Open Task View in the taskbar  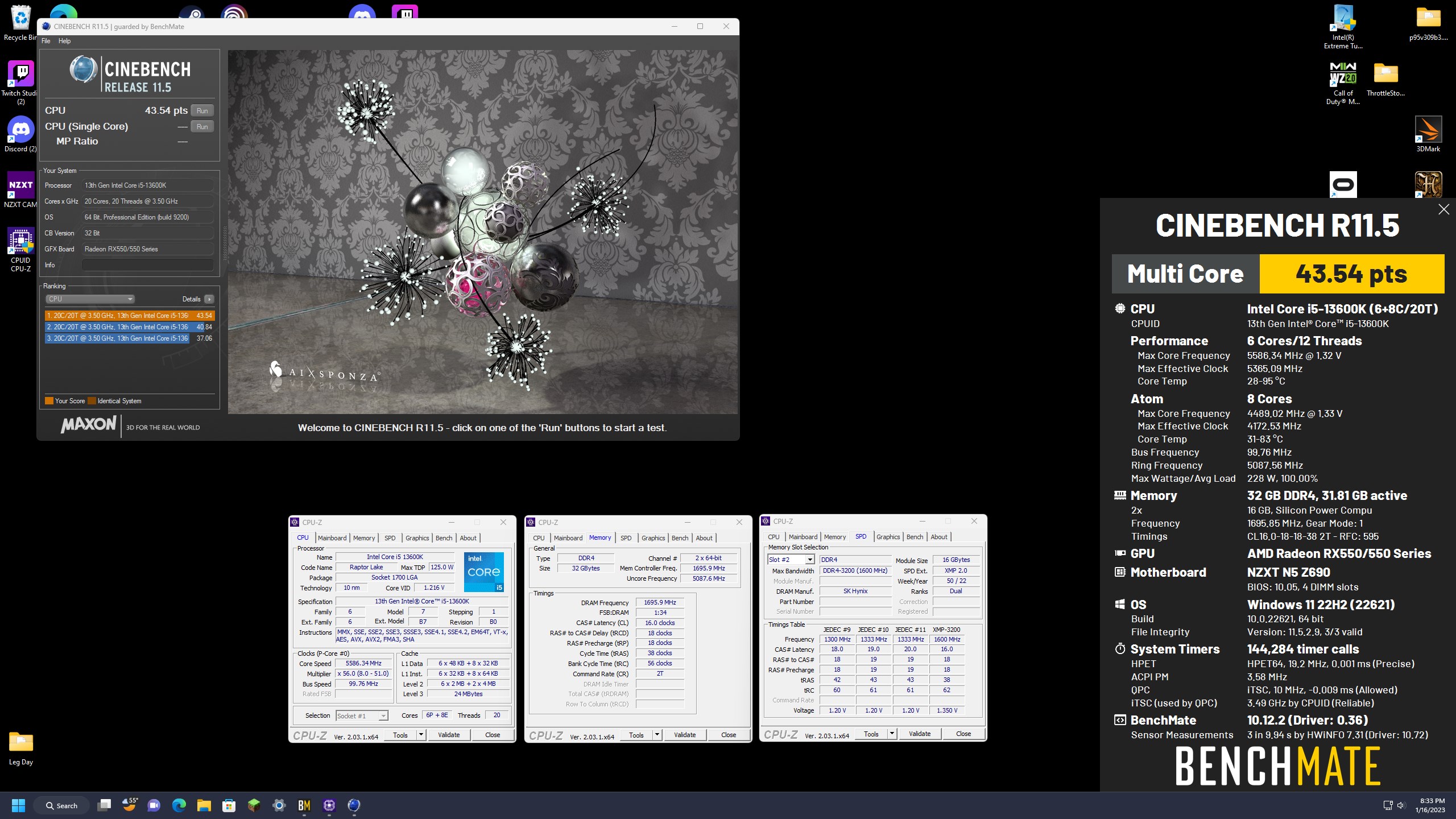pyautogui.click(x=104, y=805)
